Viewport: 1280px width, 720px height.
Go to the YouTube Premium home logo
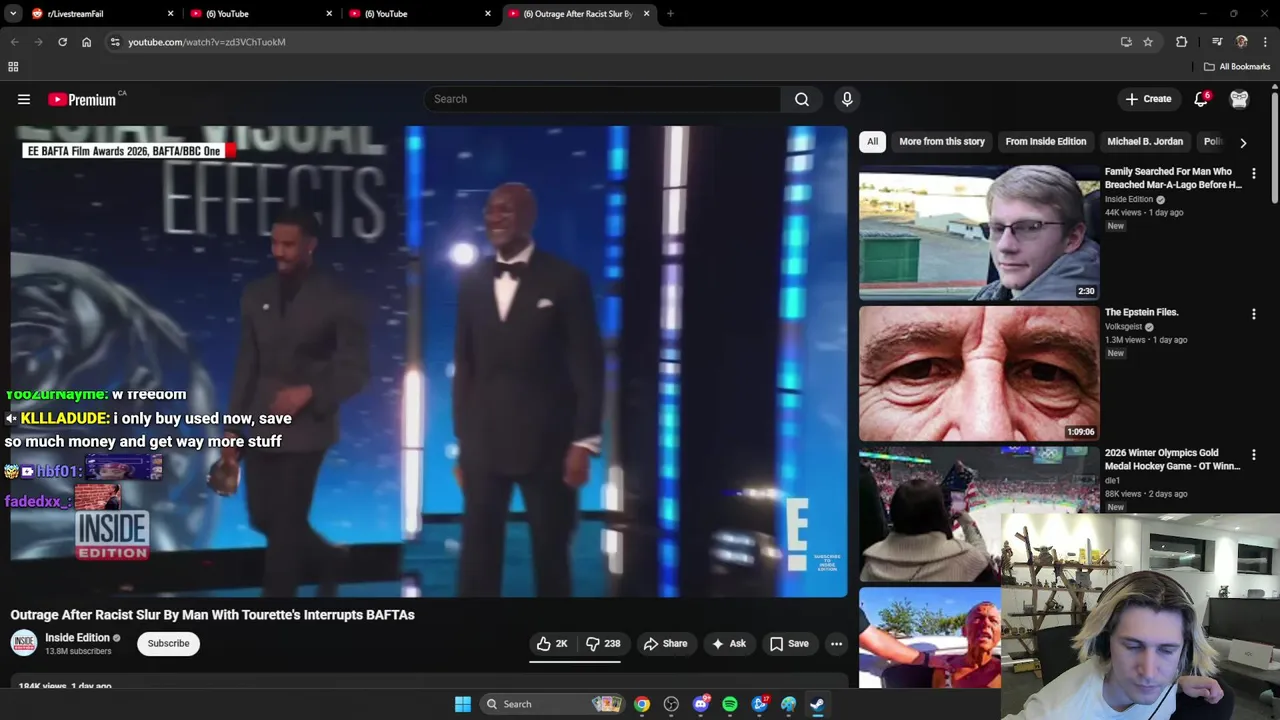pos(82,99)
